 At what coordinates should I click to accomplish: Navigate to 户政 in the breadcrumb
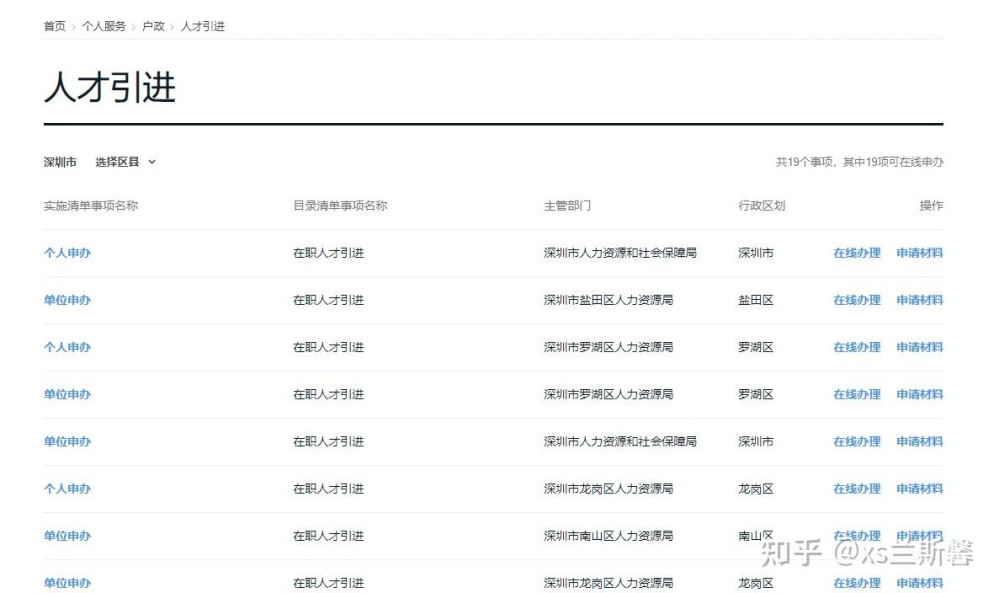153,26
